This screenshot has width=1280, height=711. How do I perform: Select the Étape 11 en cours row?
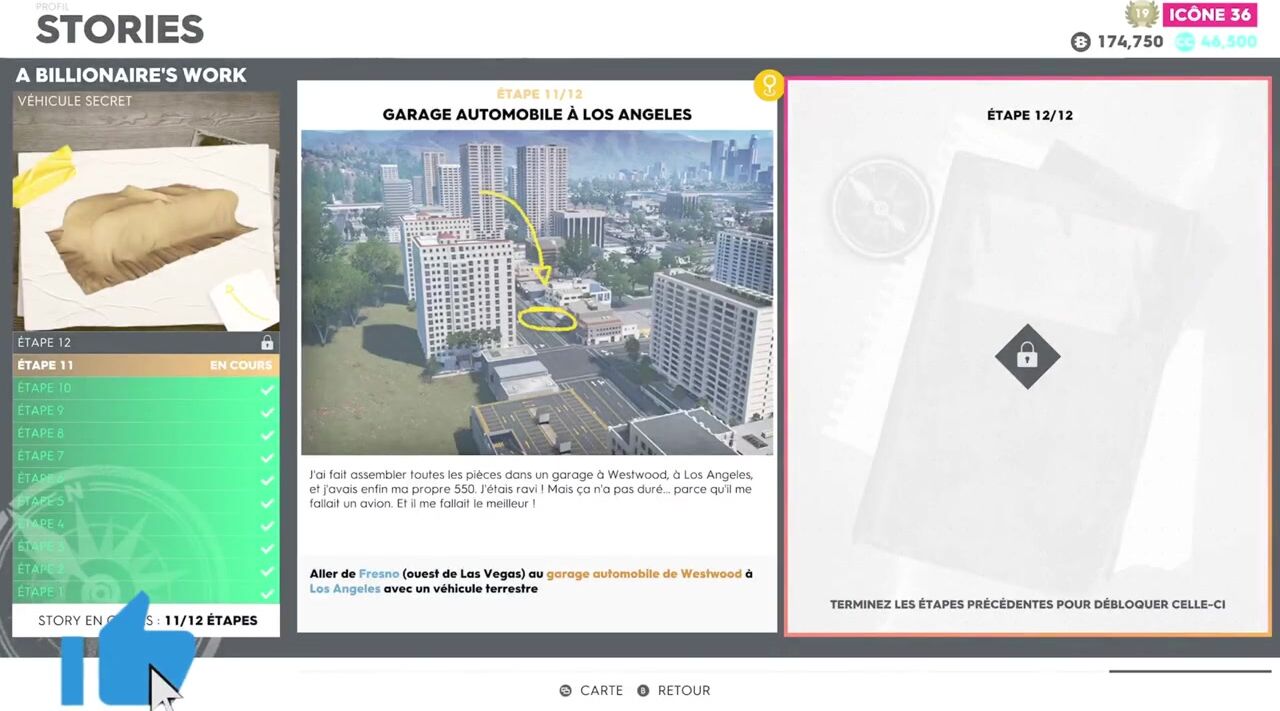tap(146, 365)
